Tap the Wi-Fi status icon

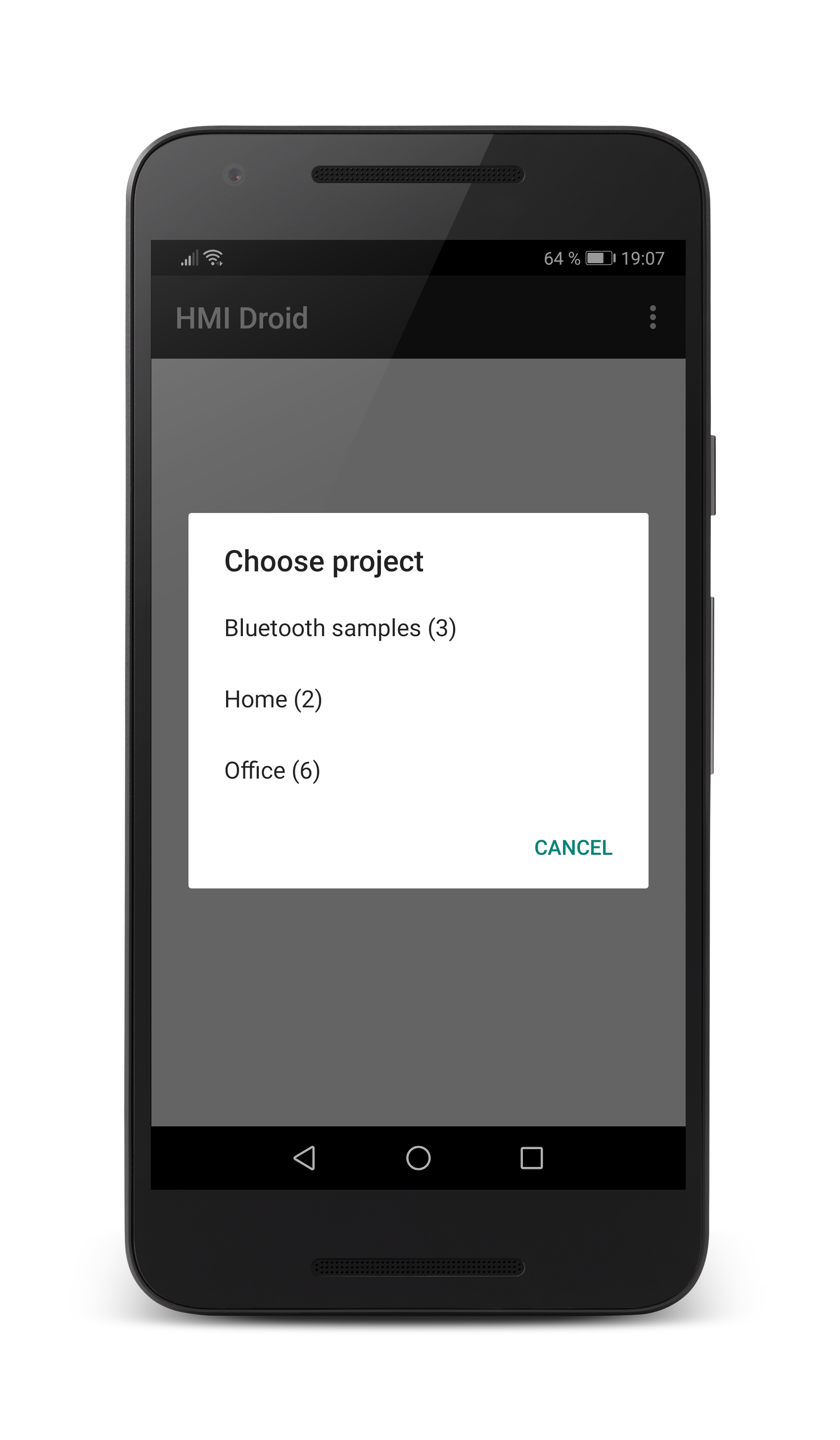[214, 258]
